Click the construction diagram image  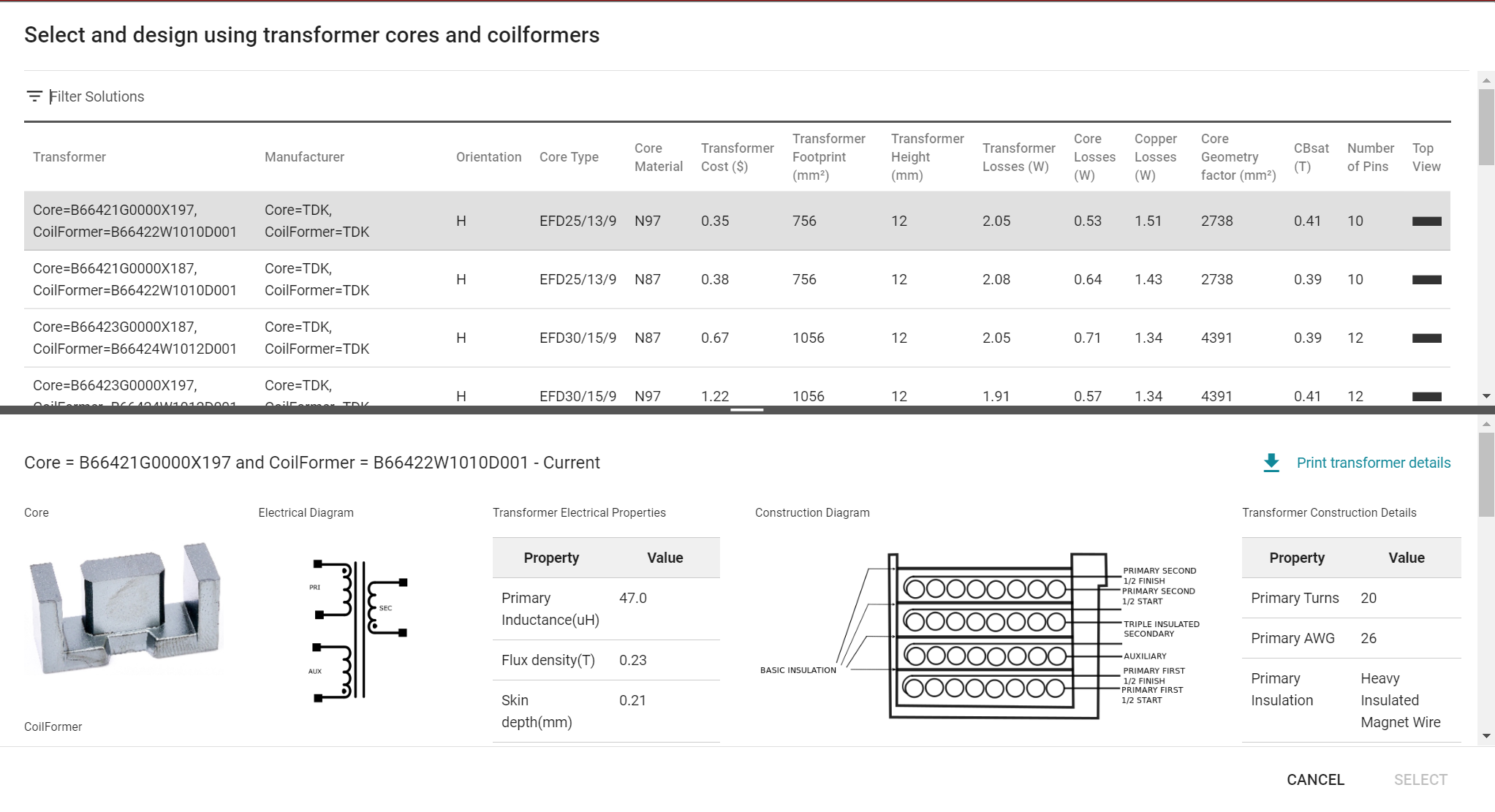coord(980,635)
